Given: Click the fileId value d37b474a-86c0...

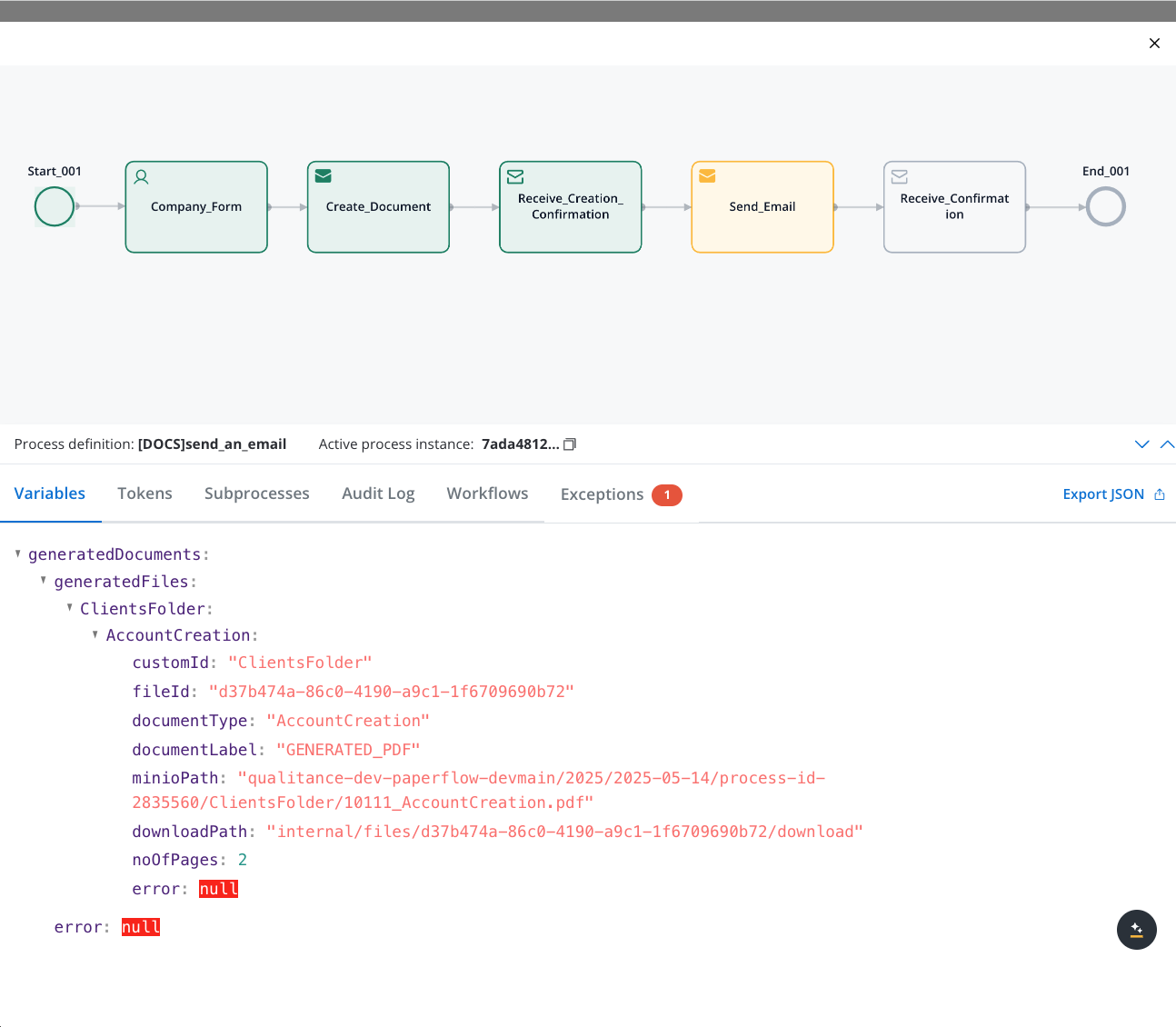Looking at the screenshot, I should (x=392, y=692).
